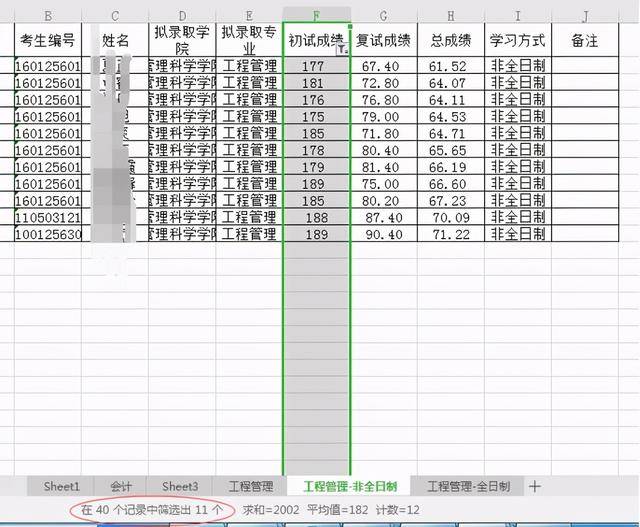Select the 复试成绩 cell 72.80

[x=384, y=82]
